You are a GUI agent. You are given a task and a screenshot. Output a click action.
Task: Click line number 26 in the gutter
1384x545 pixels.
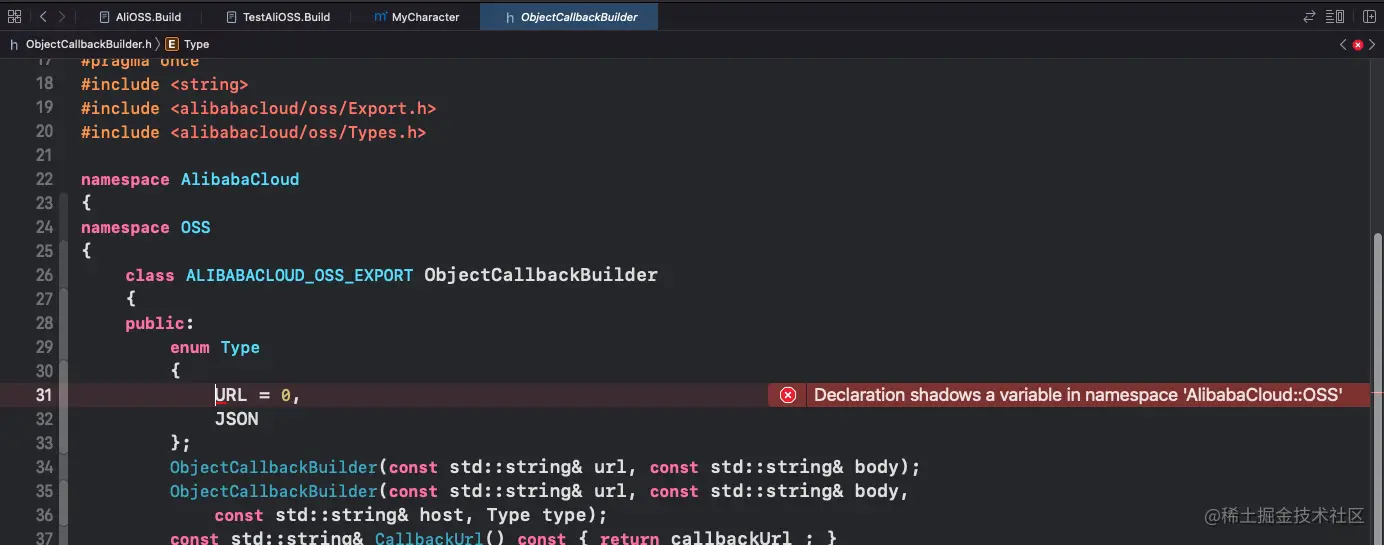(44, 275)
